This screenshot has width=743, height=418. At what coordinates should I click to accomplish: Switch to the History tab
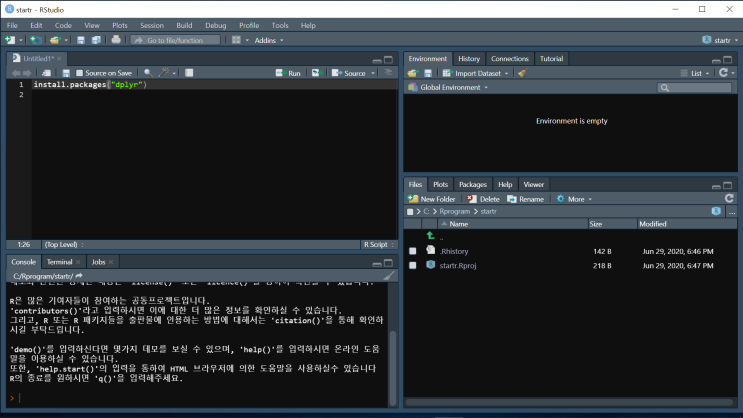tap(469, 59)
